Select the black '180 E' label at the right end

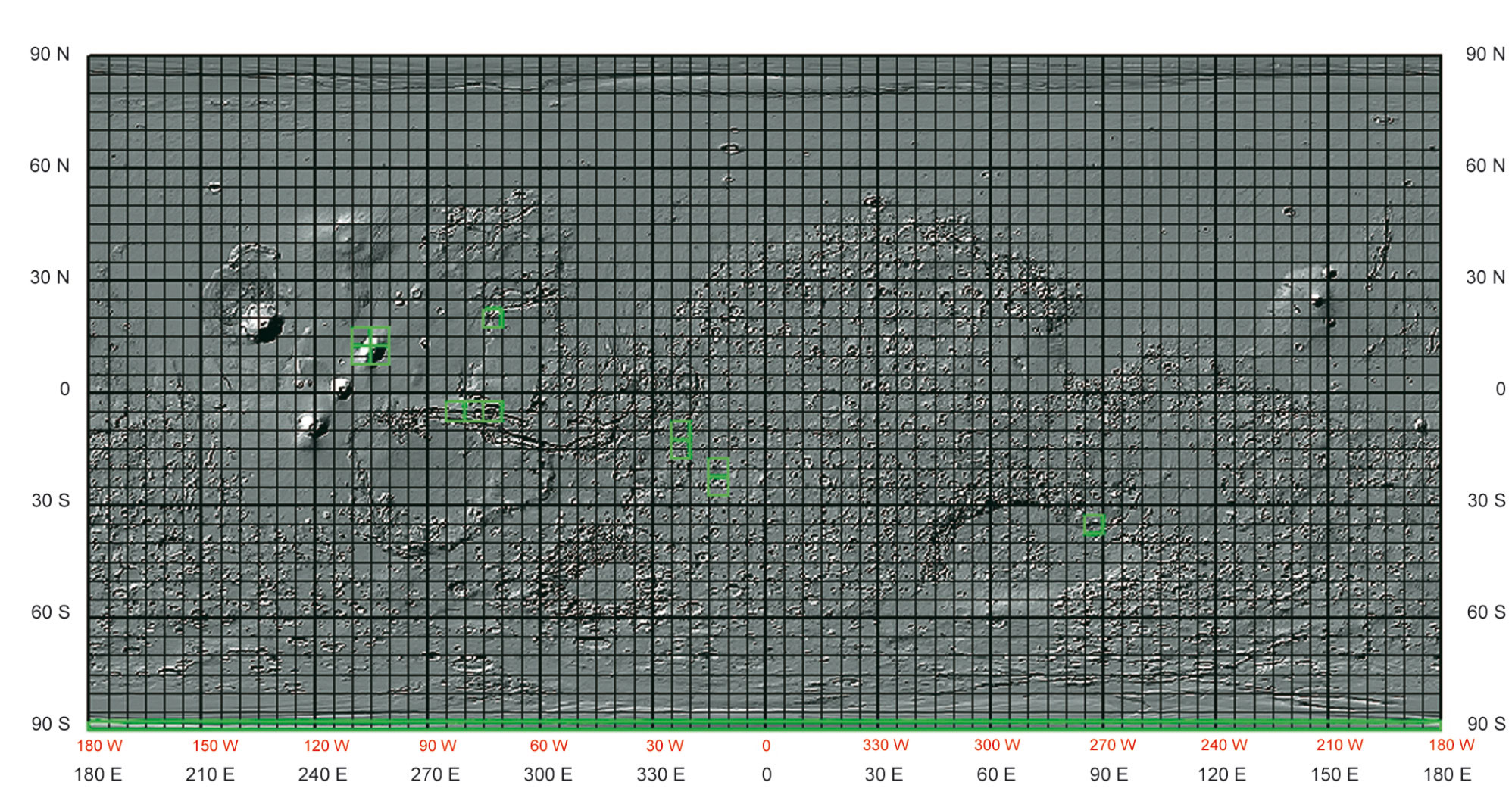tap(1447, 775)
